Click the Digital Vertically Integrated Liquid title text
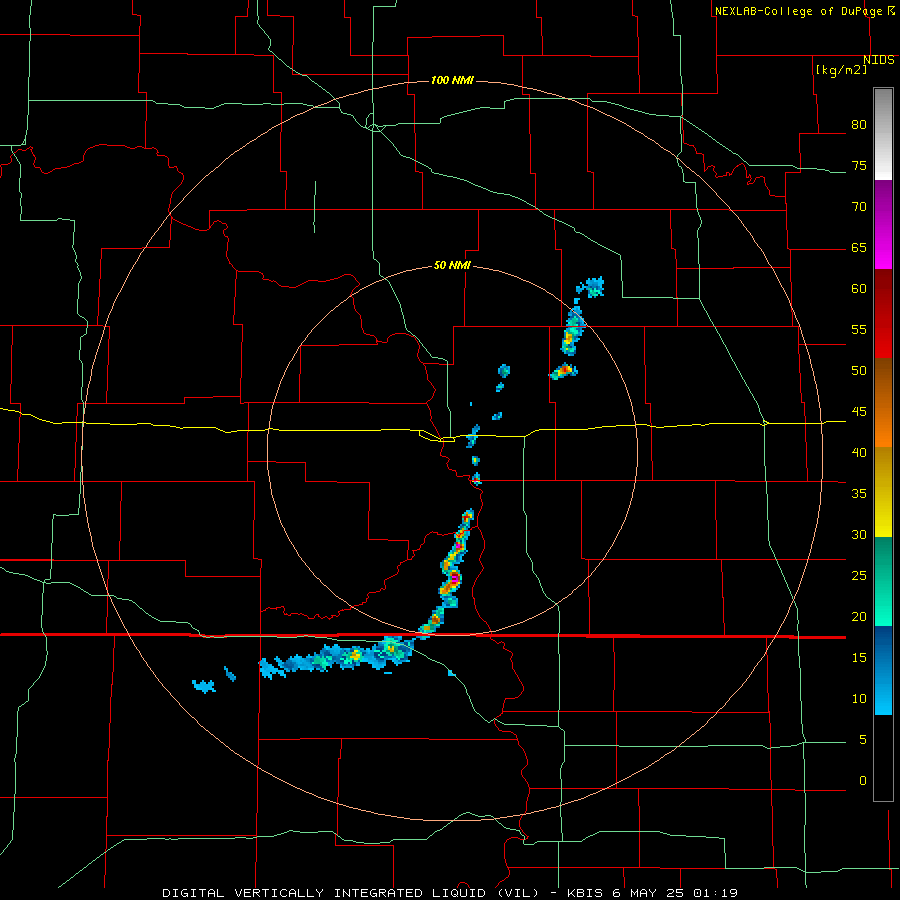This screenshot has height=900, width=900. coord(351,893)
